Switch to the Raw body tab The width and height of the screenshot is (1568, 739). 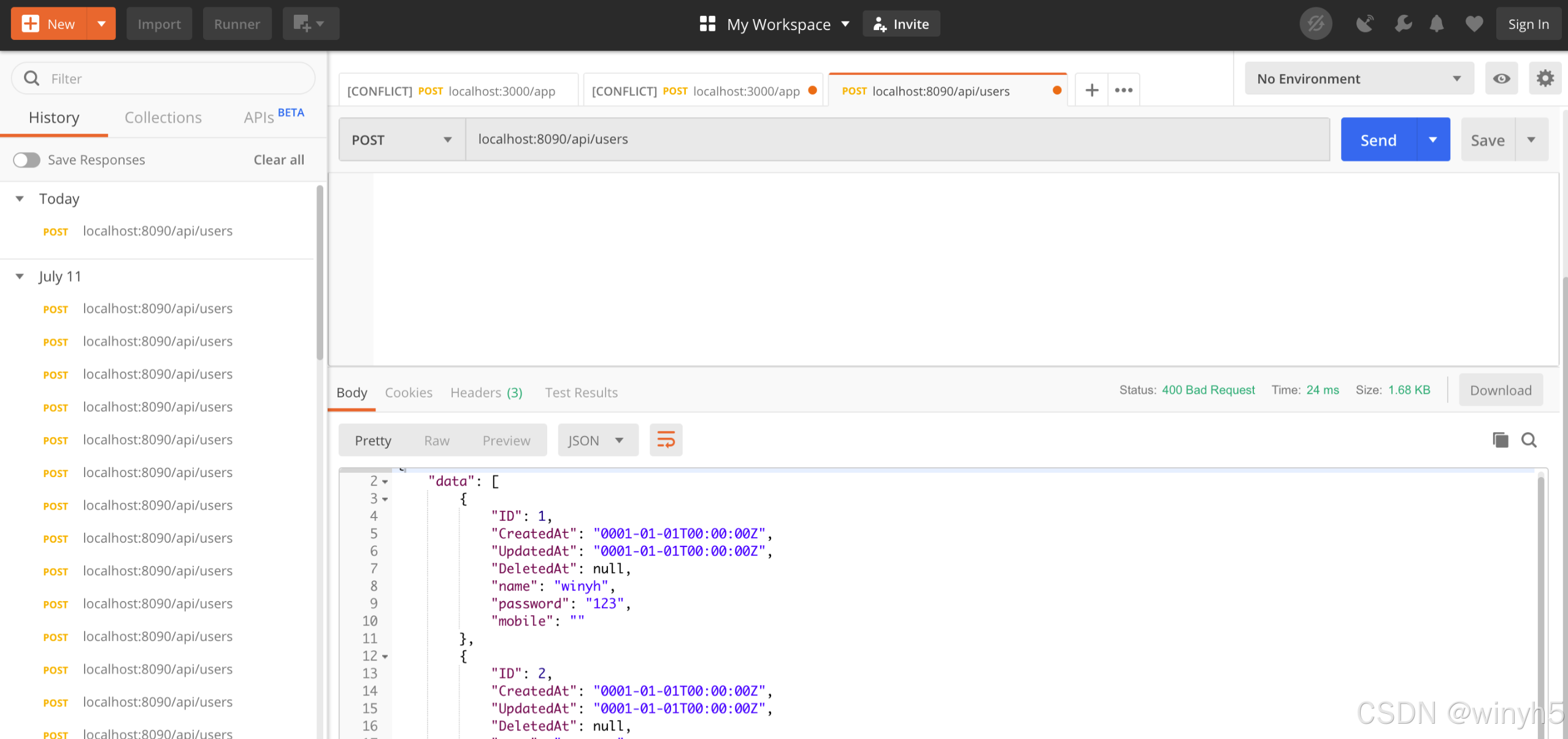(x=437, y=440)
